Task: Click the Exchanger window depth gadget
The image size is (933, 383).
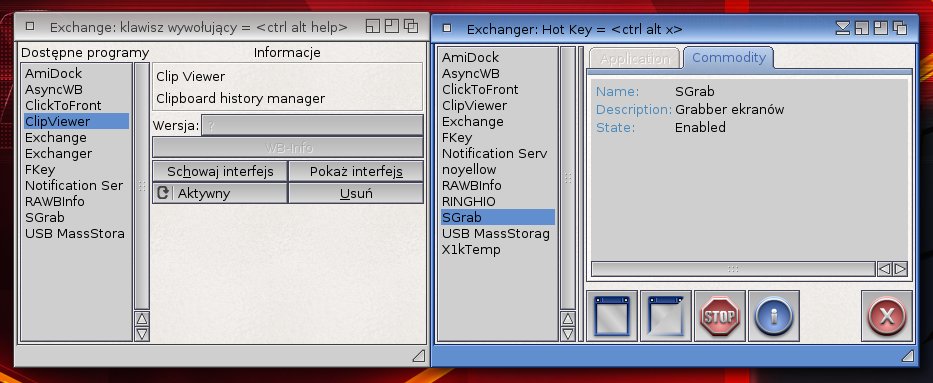Action: pos(900,28)
